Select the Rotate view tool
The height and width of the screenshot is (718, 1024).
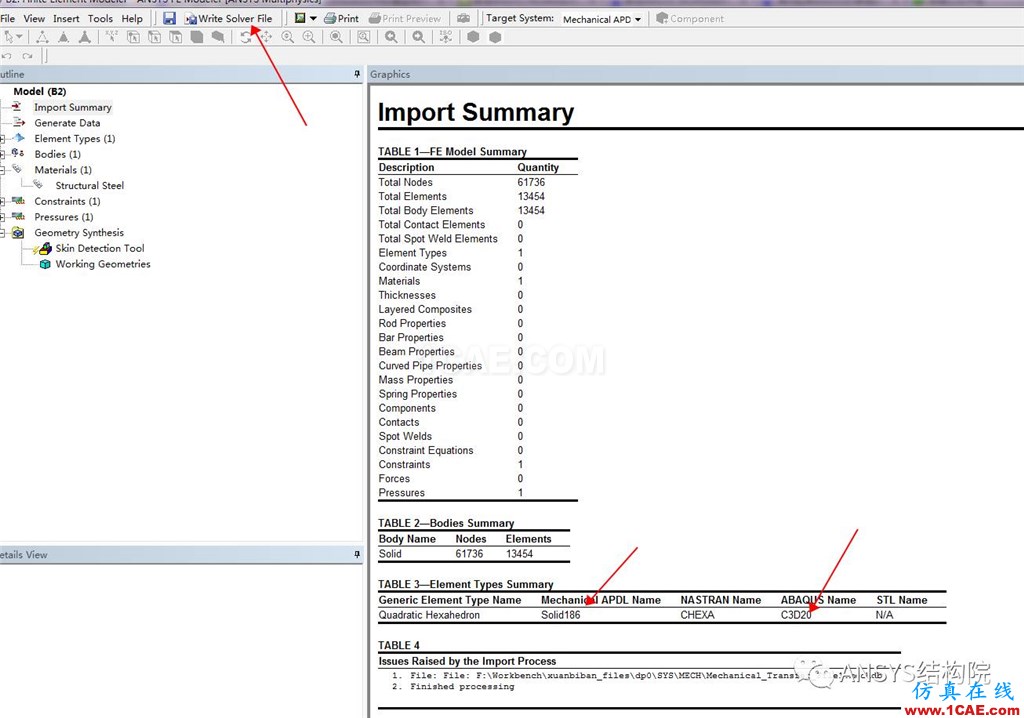[x=245, y=37]
